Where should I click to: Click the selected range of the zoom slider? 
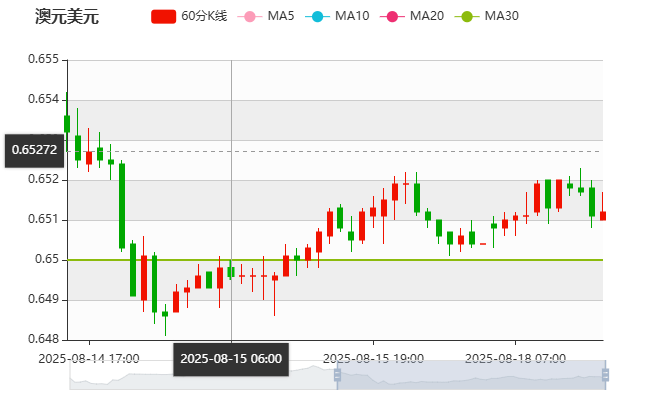[x=471, y=375]
